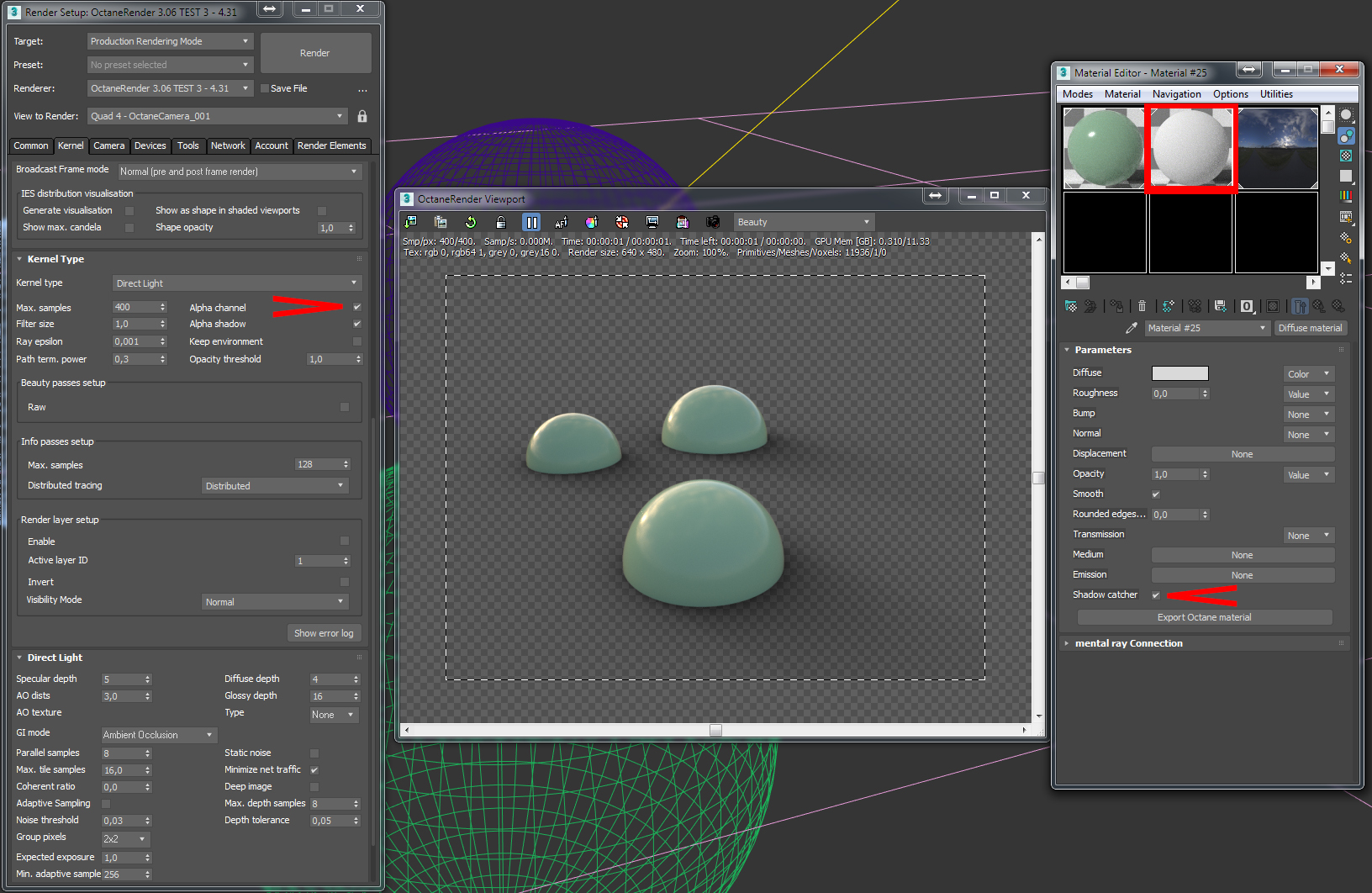This screenshot has height=893, width=1372.
Task: Toggle the Shadow catcher checkbox
Action: coord(1156,595)
